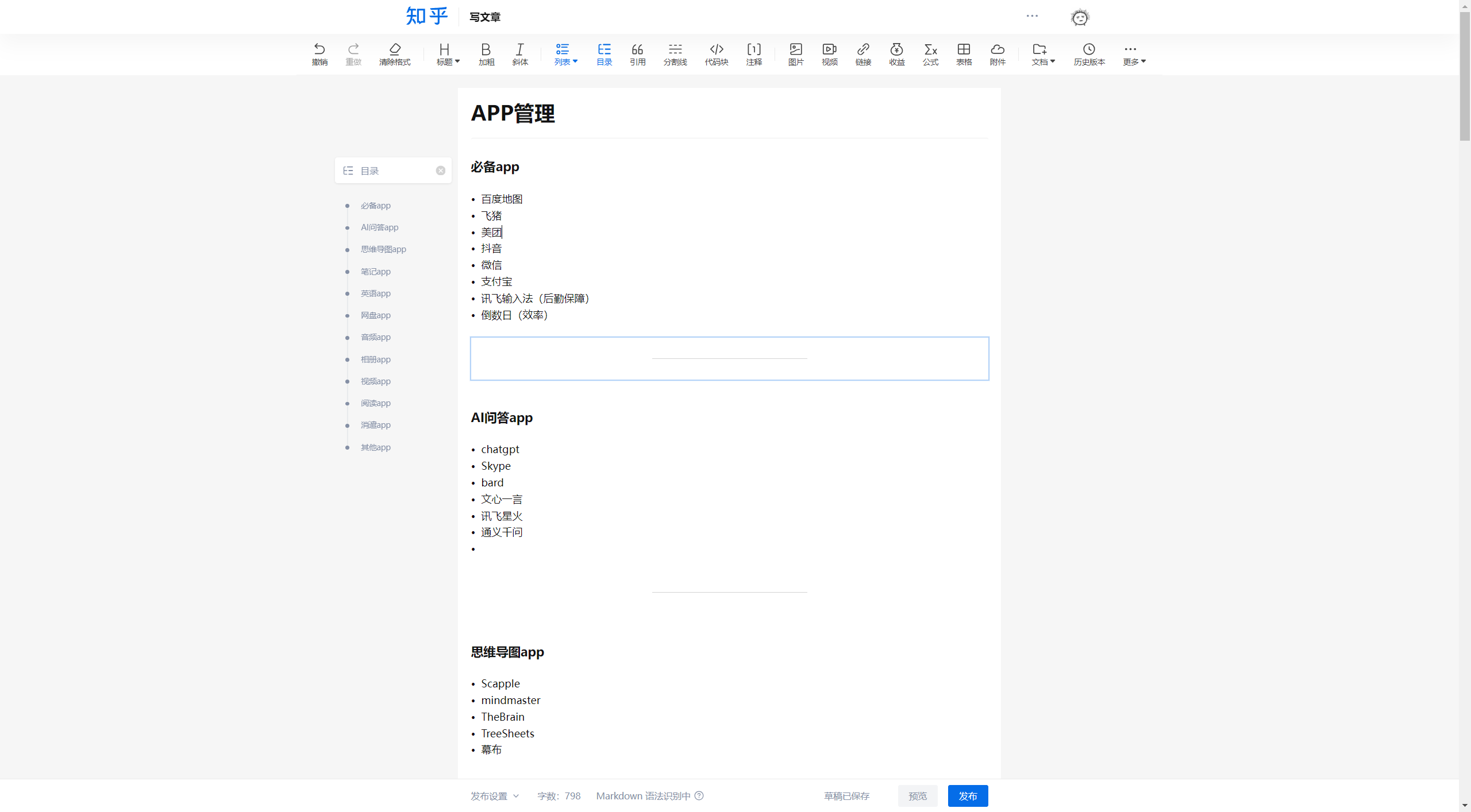Click the article title APP管理

coord(513,113)
